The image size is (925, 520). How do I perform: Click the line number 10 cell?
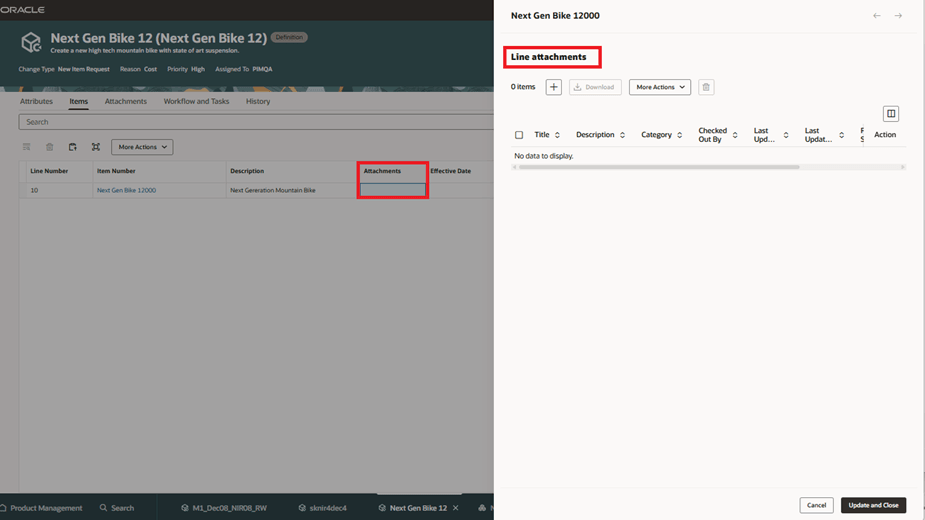[57, 190]
